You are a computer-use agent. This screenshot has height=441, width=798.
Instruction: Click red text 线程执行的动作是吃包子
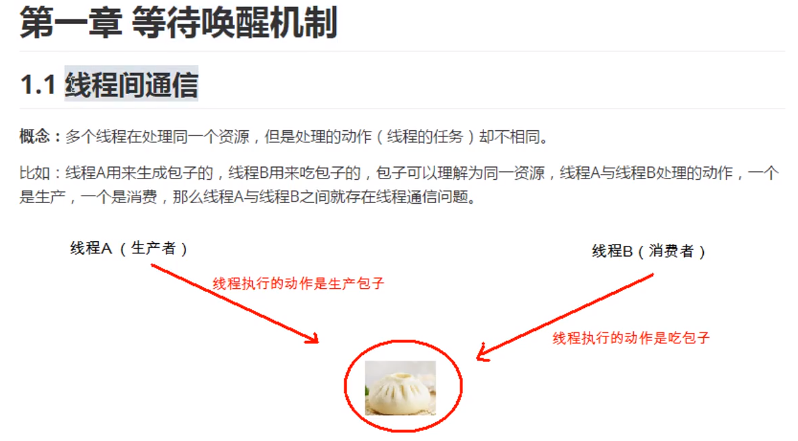point(631,338)
